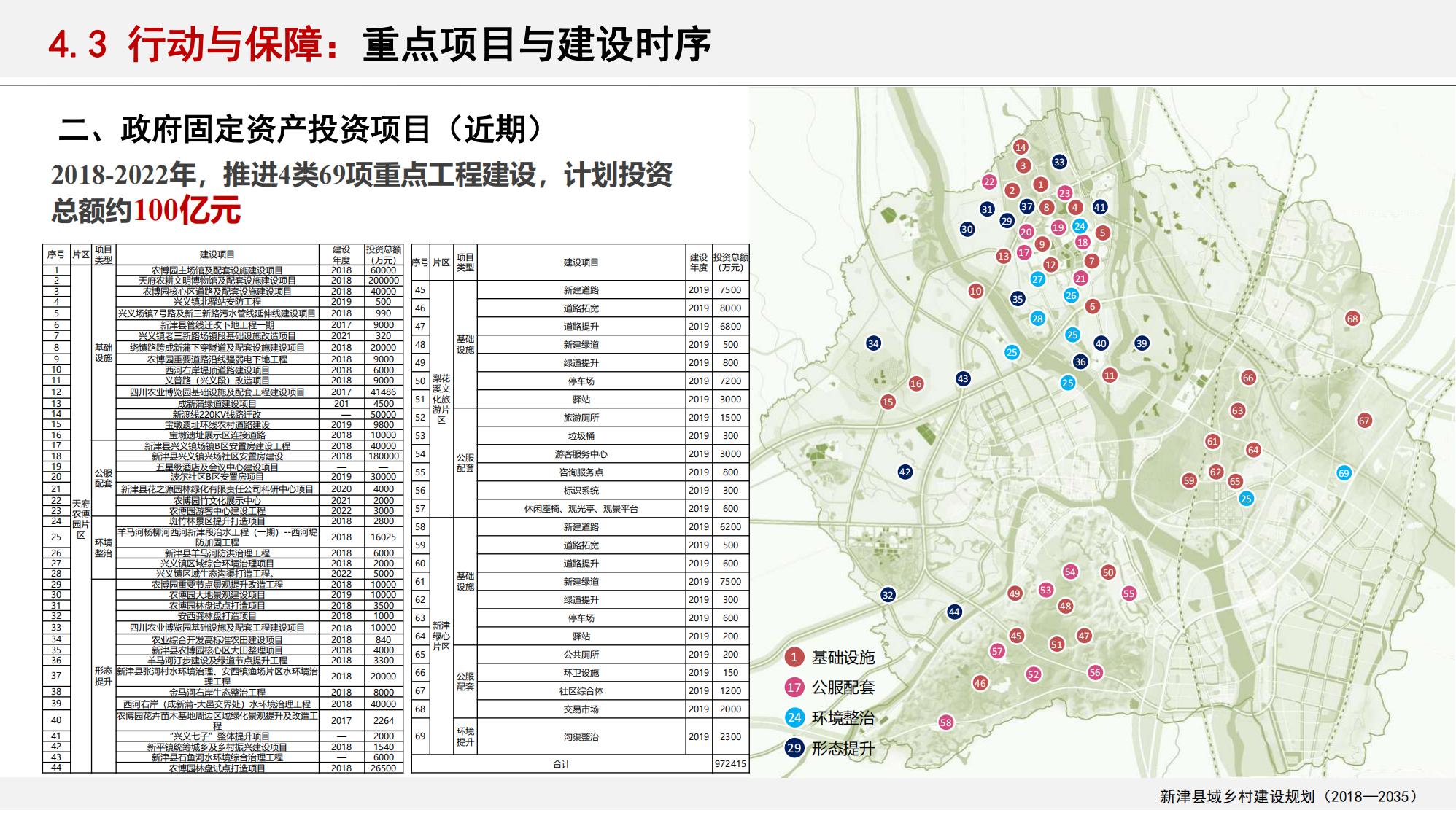Click table cell 五星级酒店及会议中心建设项目
The width and height of the screenshot is (1456, 818).
tap(217, 467)
